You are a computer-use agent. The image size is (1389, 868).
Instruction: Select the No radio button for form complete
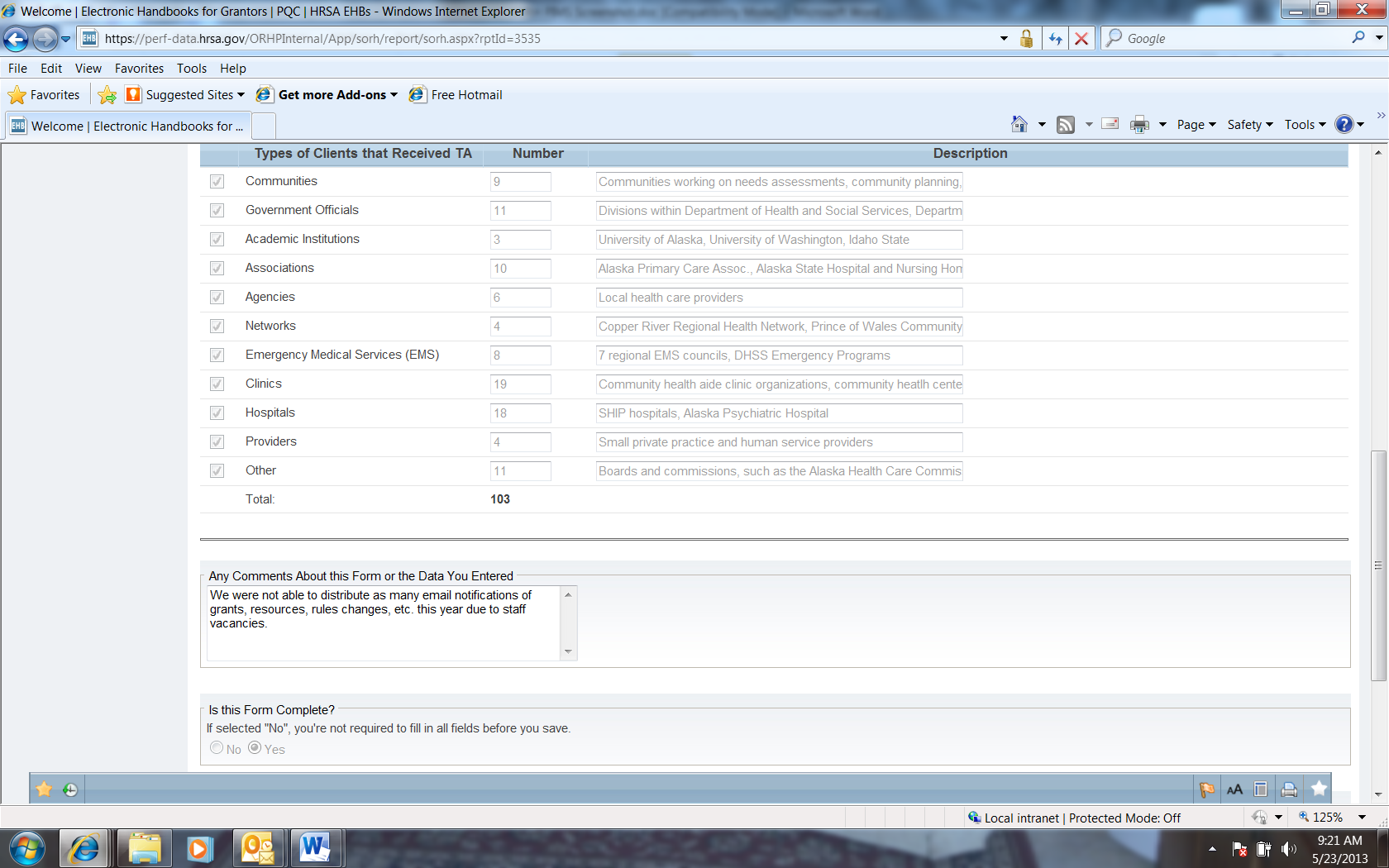click(217, 748)
